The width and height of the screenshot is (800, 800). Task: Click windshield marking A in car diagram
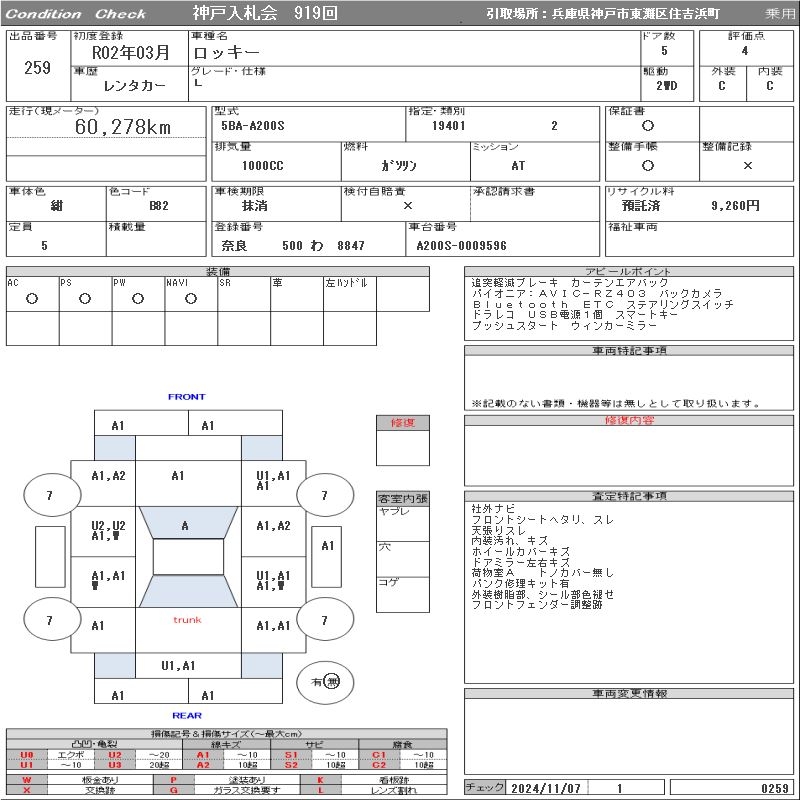pyautogui.click(x=185, y=526)
